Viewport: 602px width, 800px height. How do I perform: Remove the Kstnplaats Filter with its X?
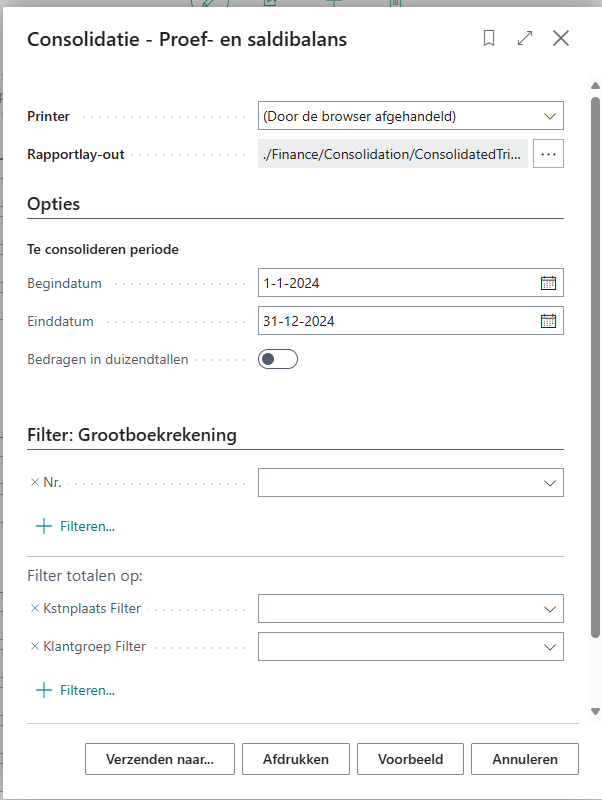[35, 608]
